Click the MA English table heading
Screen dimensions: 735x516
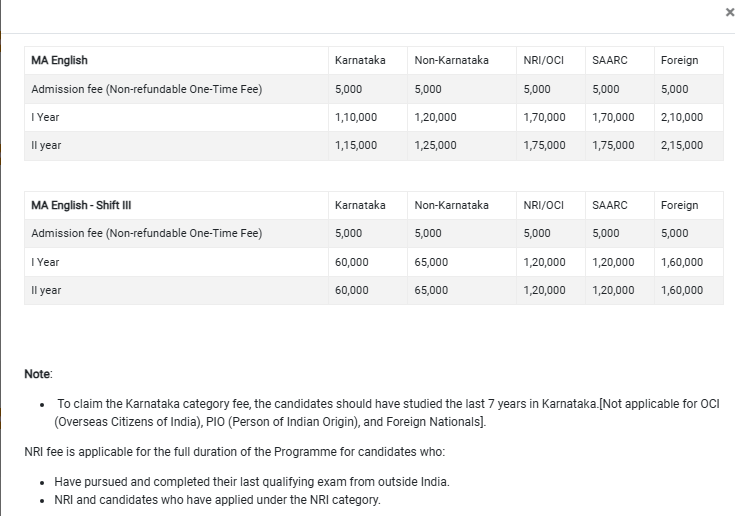pyautogui.click(x=59, y=60)
